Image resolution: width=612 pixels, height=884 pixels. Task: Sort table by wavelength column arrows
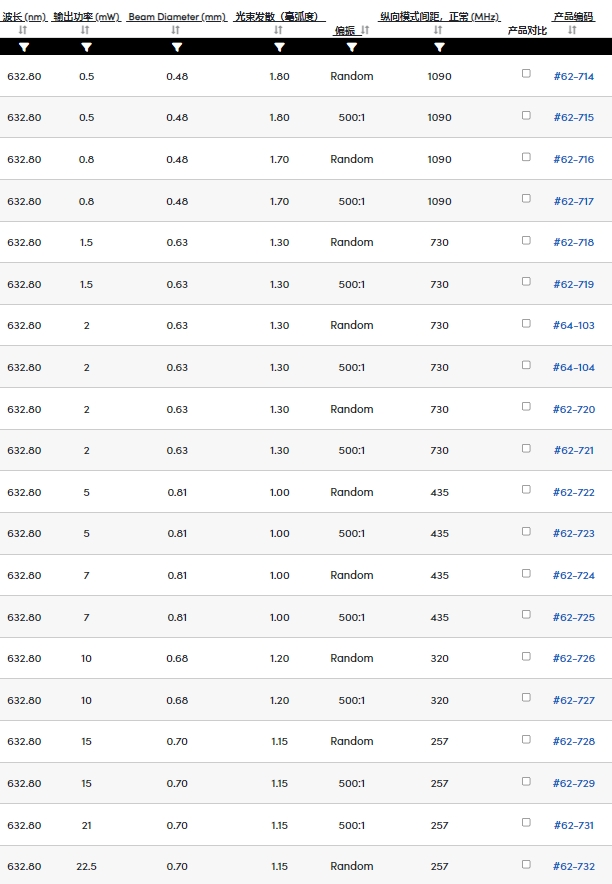point(23,30)
